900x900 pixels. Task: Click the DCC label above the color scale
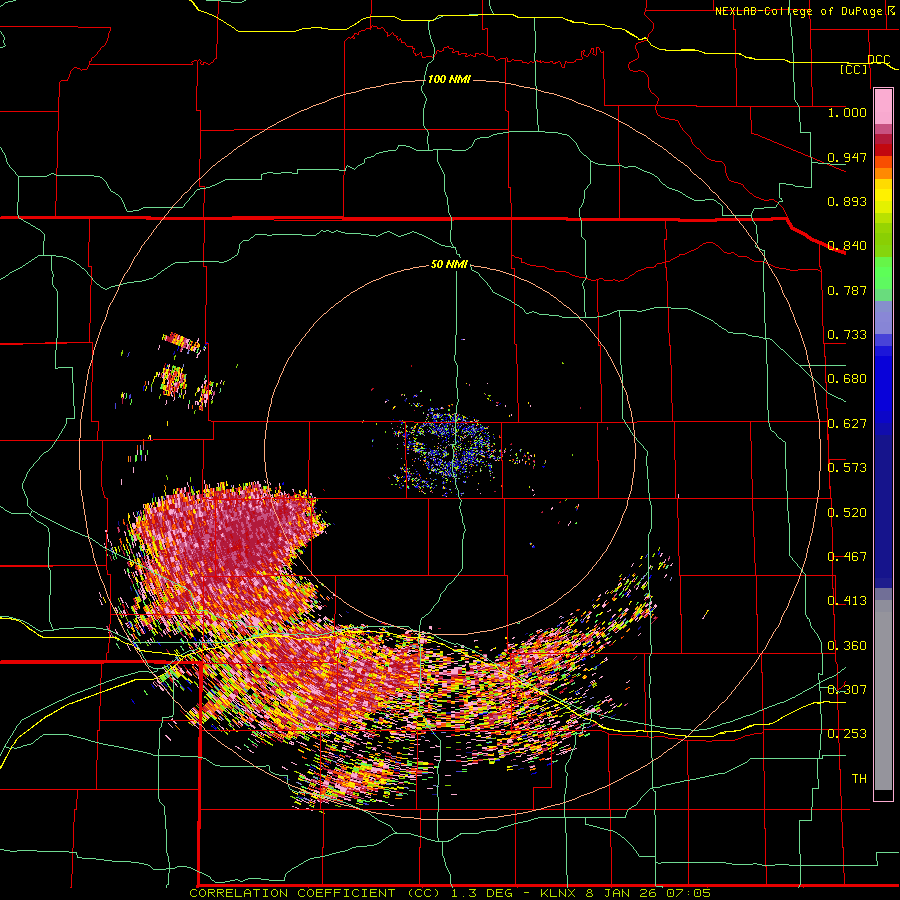pos(878,59)
